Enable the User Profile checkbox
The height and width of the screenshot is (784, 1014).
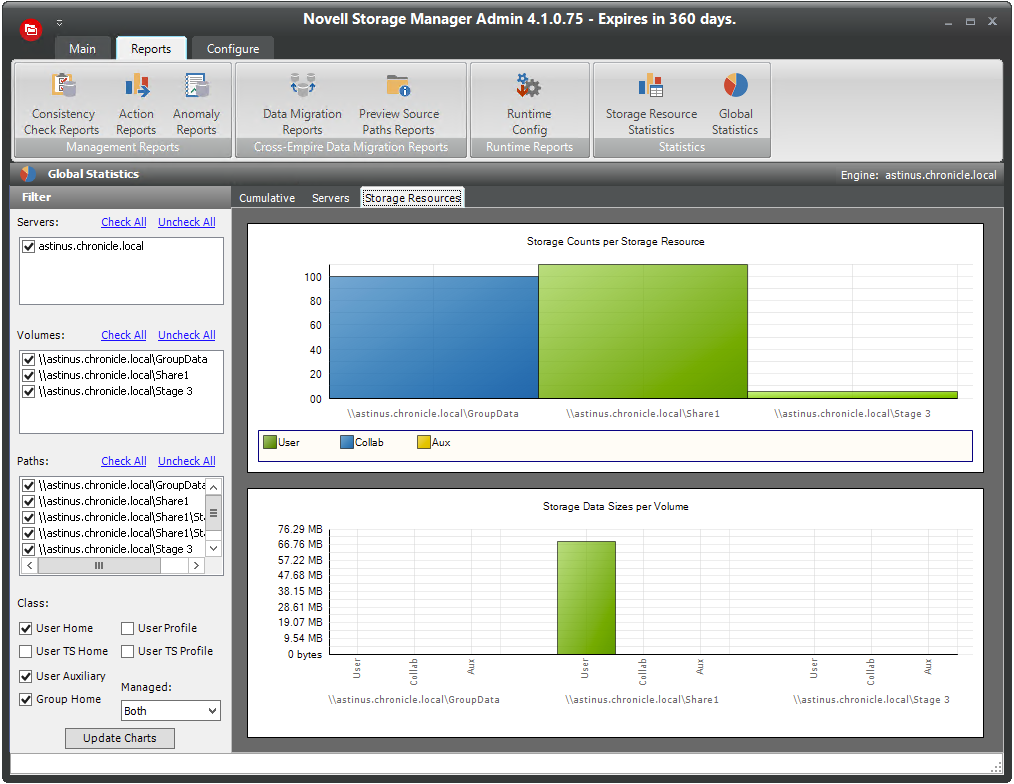(128, 629)
